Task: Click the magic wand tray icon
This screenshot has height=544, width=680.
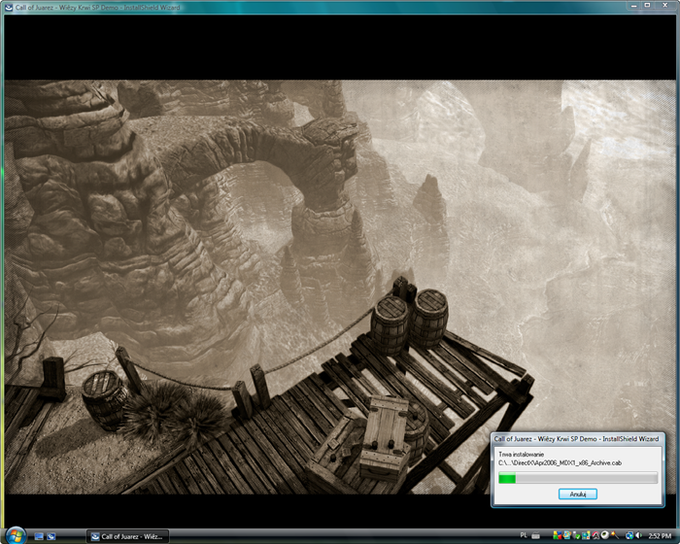Action: point(615,535)
